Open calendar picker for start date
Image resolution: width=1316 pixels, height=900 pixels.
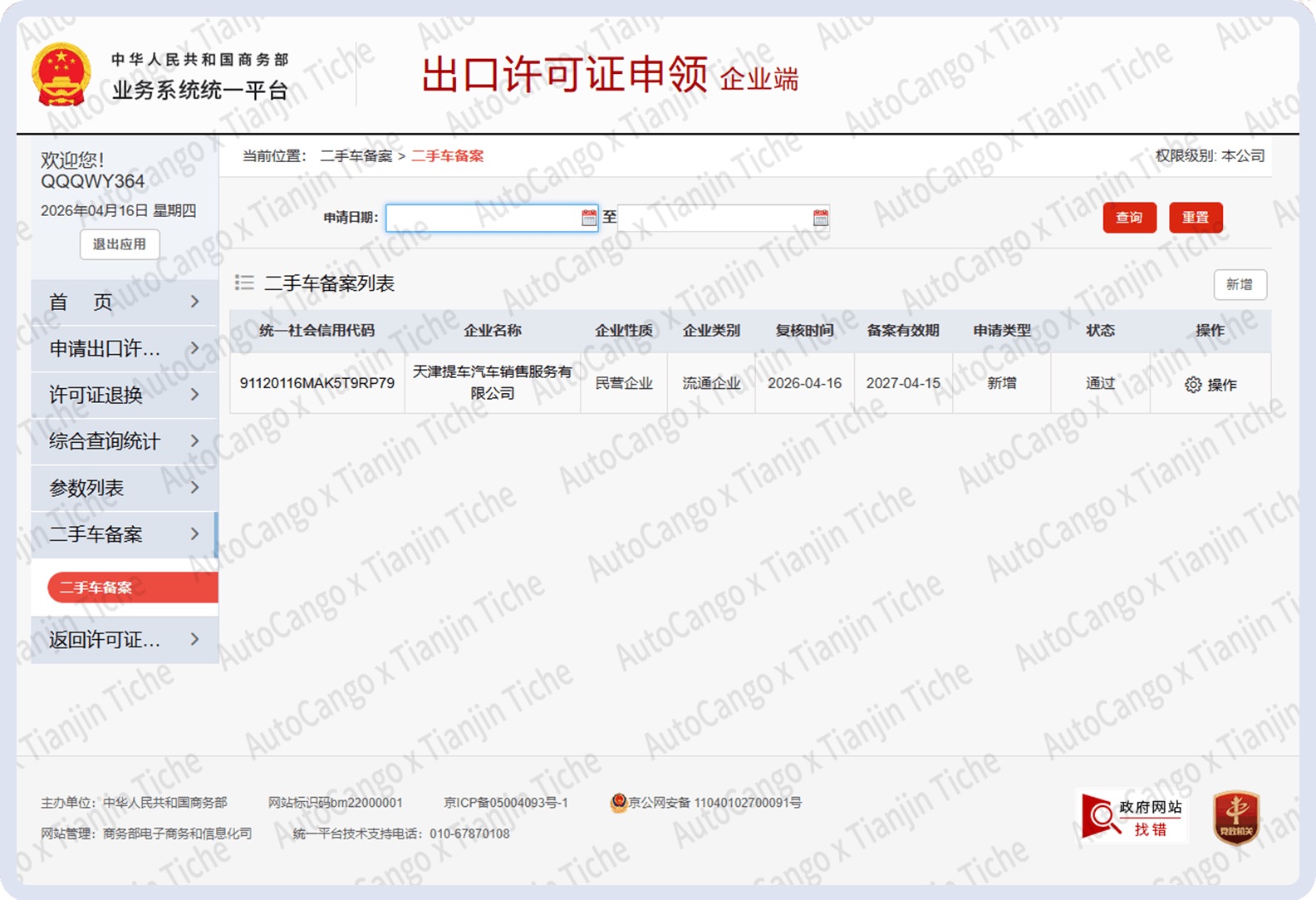pyautogui.click(x=589, y=218)
